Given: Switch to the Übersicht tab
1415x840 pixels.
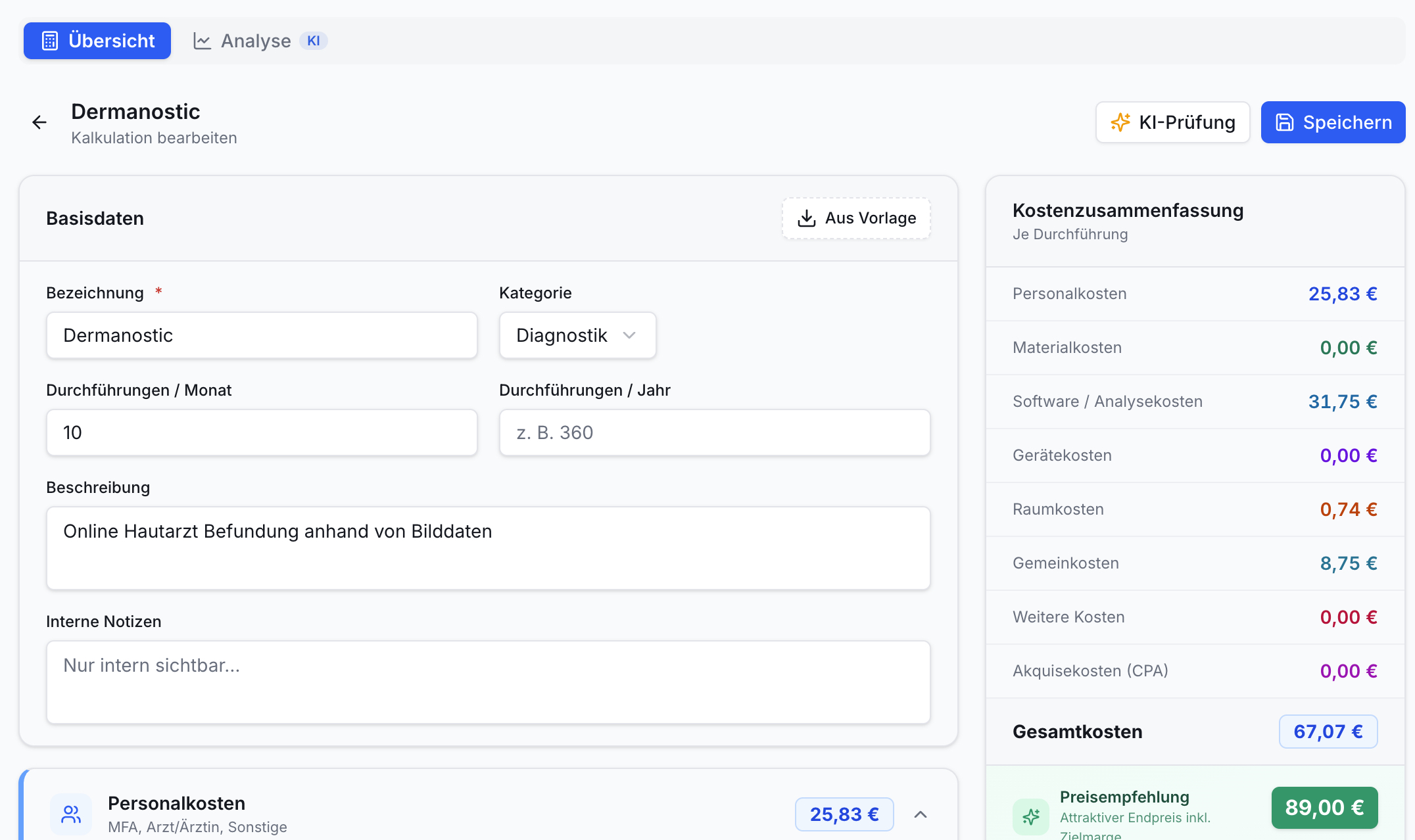Looking at the screenshot, I should [x=97, y=41].
